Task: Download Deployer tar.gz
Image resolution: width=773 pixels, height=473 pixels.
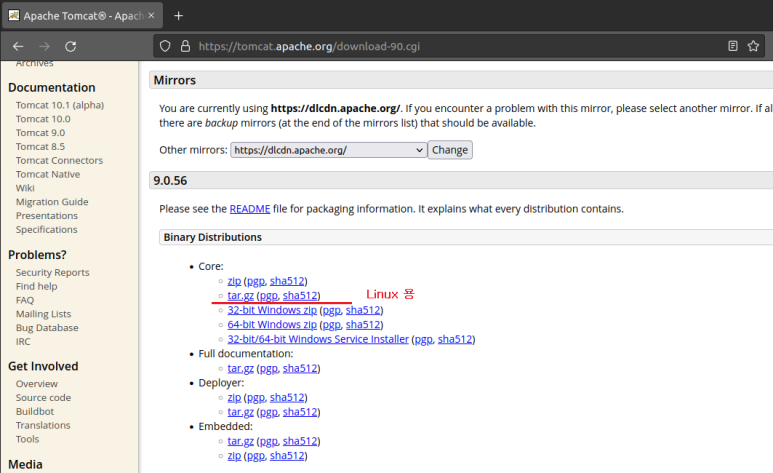Action: point(241,412)
